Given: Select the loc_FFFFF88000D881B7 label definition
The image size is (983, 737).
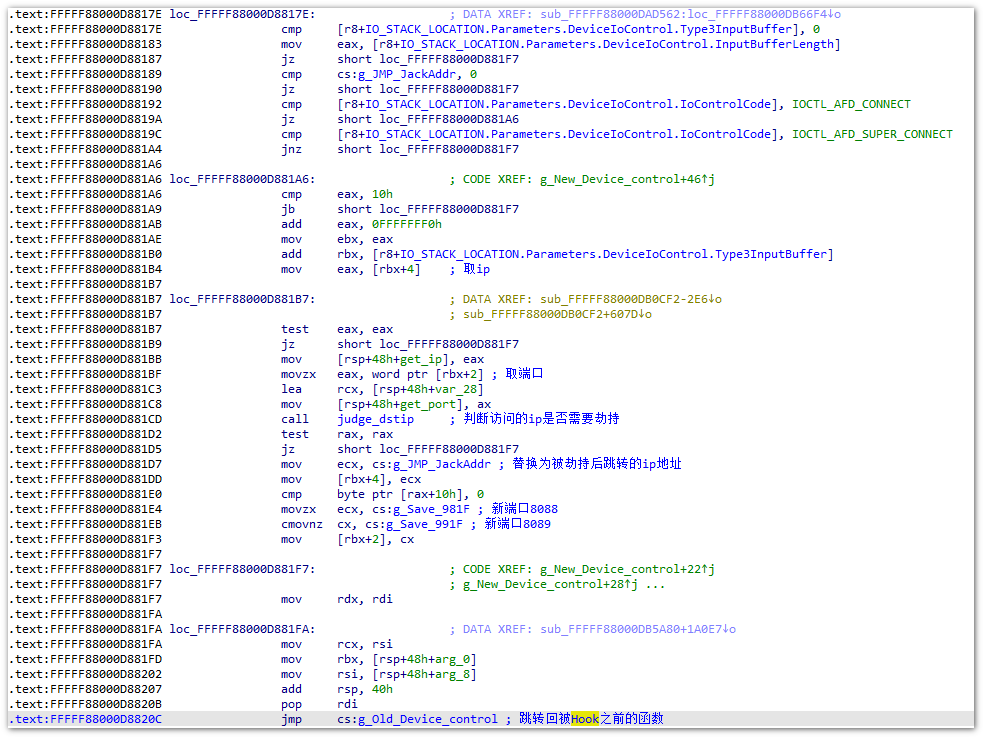Looking at the screenshot, I should click(241, 299).
